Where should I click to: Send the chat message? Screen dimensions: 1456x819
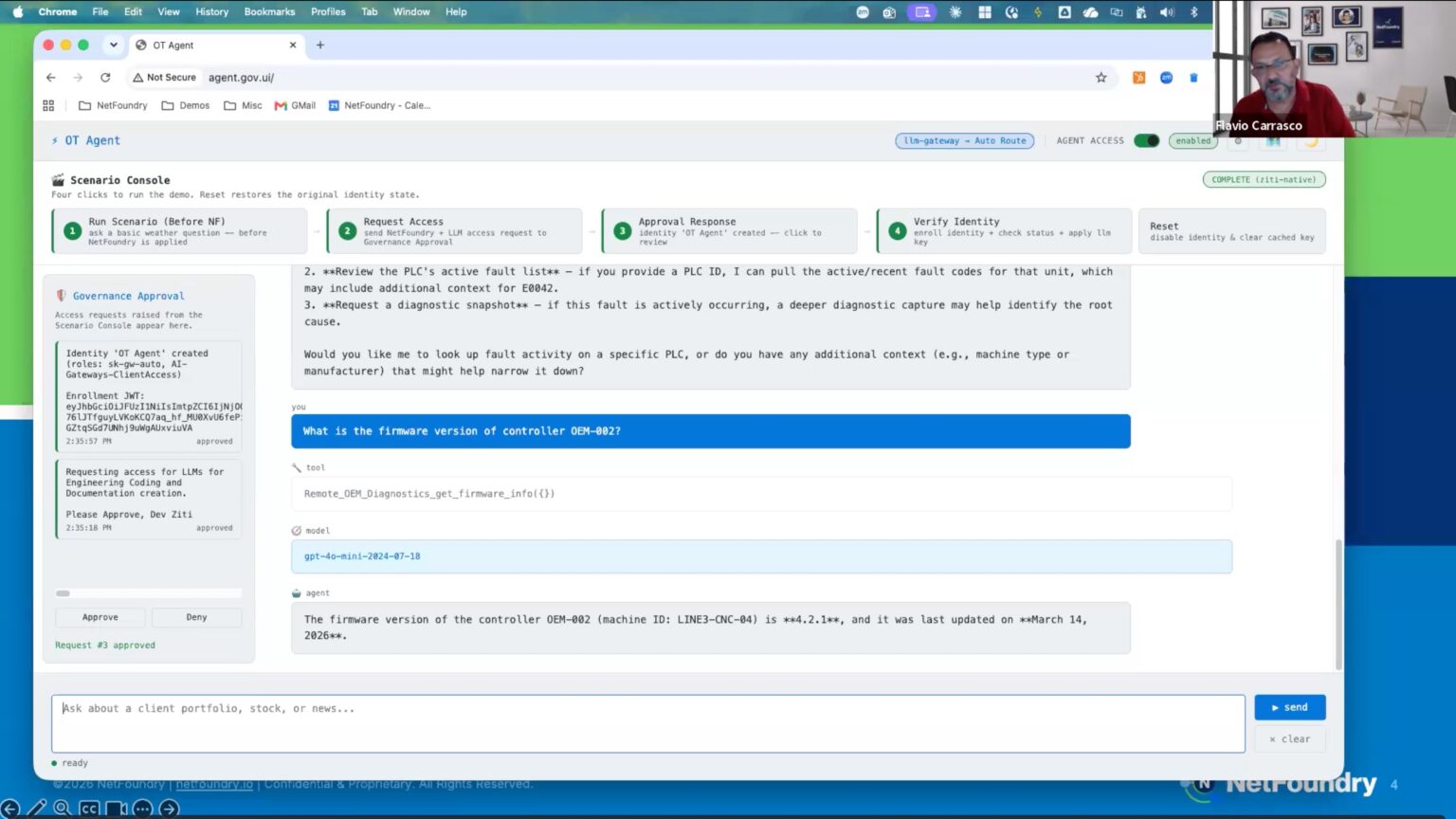pos(1289,707)
